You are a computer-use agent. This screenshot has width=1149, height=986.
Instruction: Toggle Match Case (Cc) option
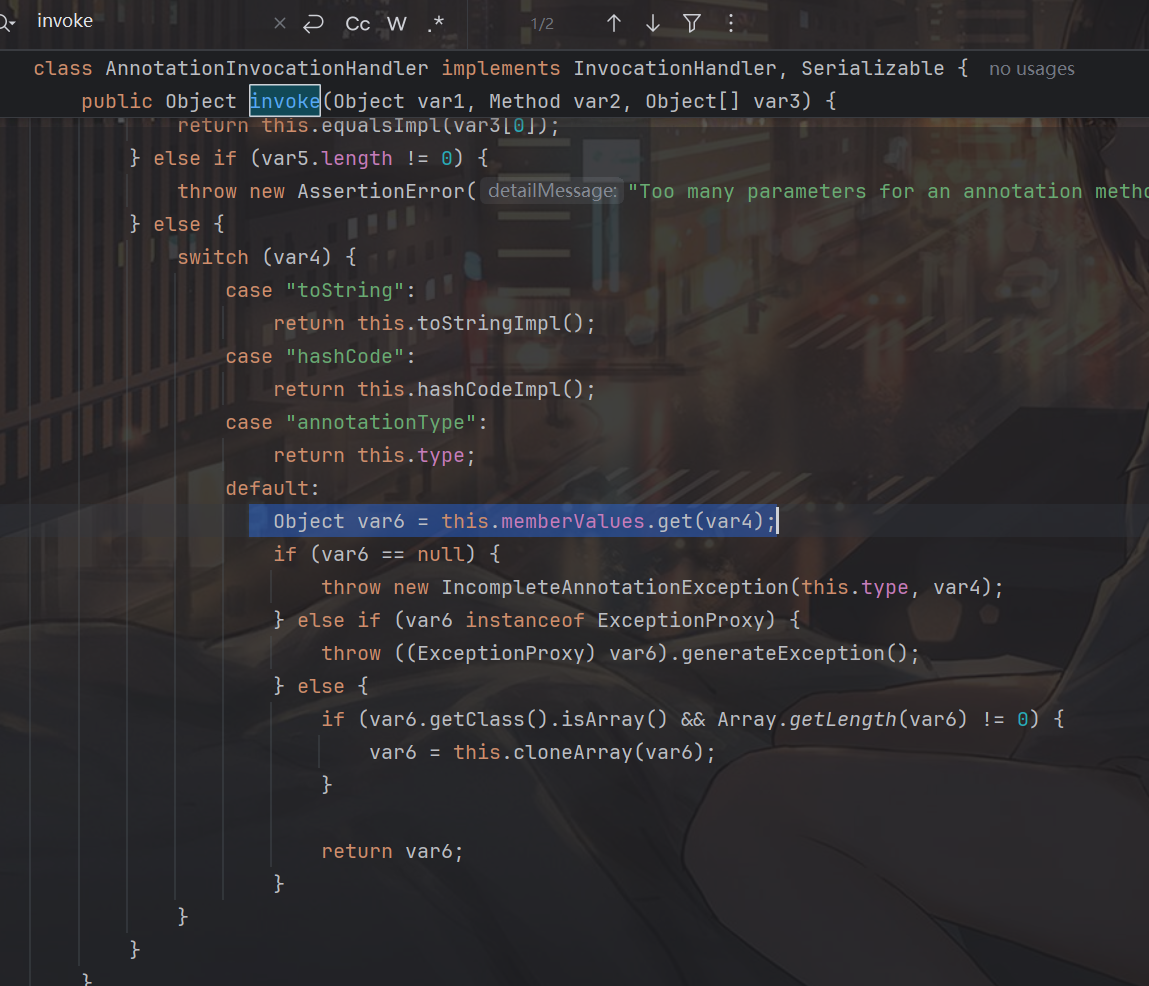[x=357, y=23]
